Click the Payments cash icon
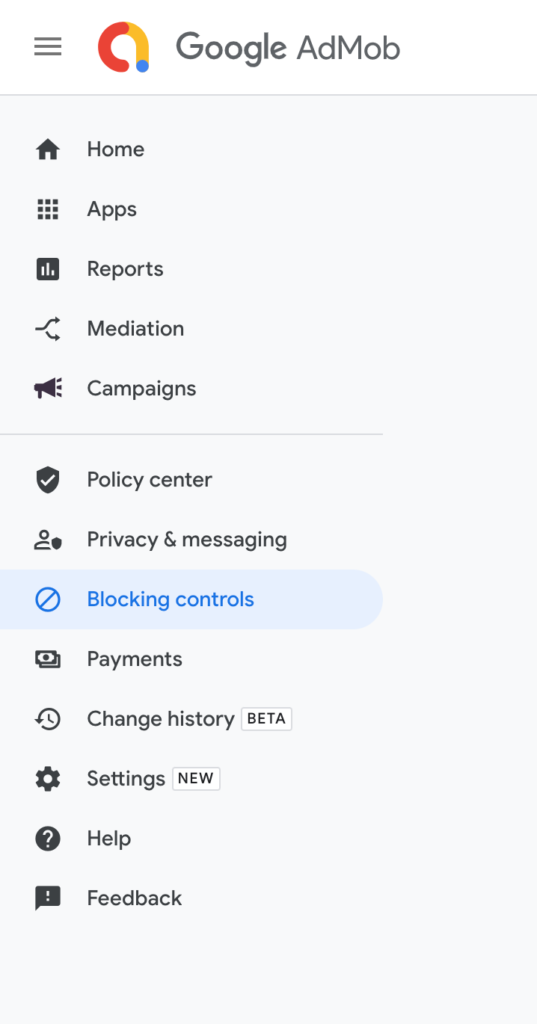 pyautogui.click(x=48, y=660)
